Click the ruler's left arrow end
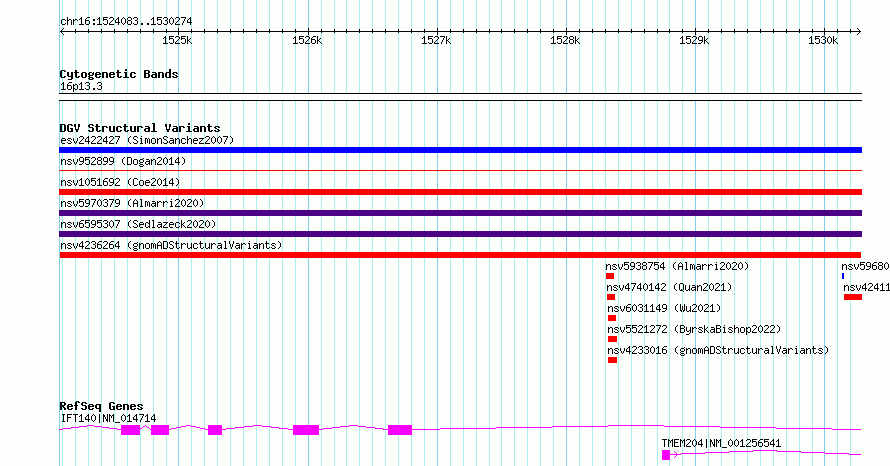Viewport: 890px width, 466px height. point(62,31)
